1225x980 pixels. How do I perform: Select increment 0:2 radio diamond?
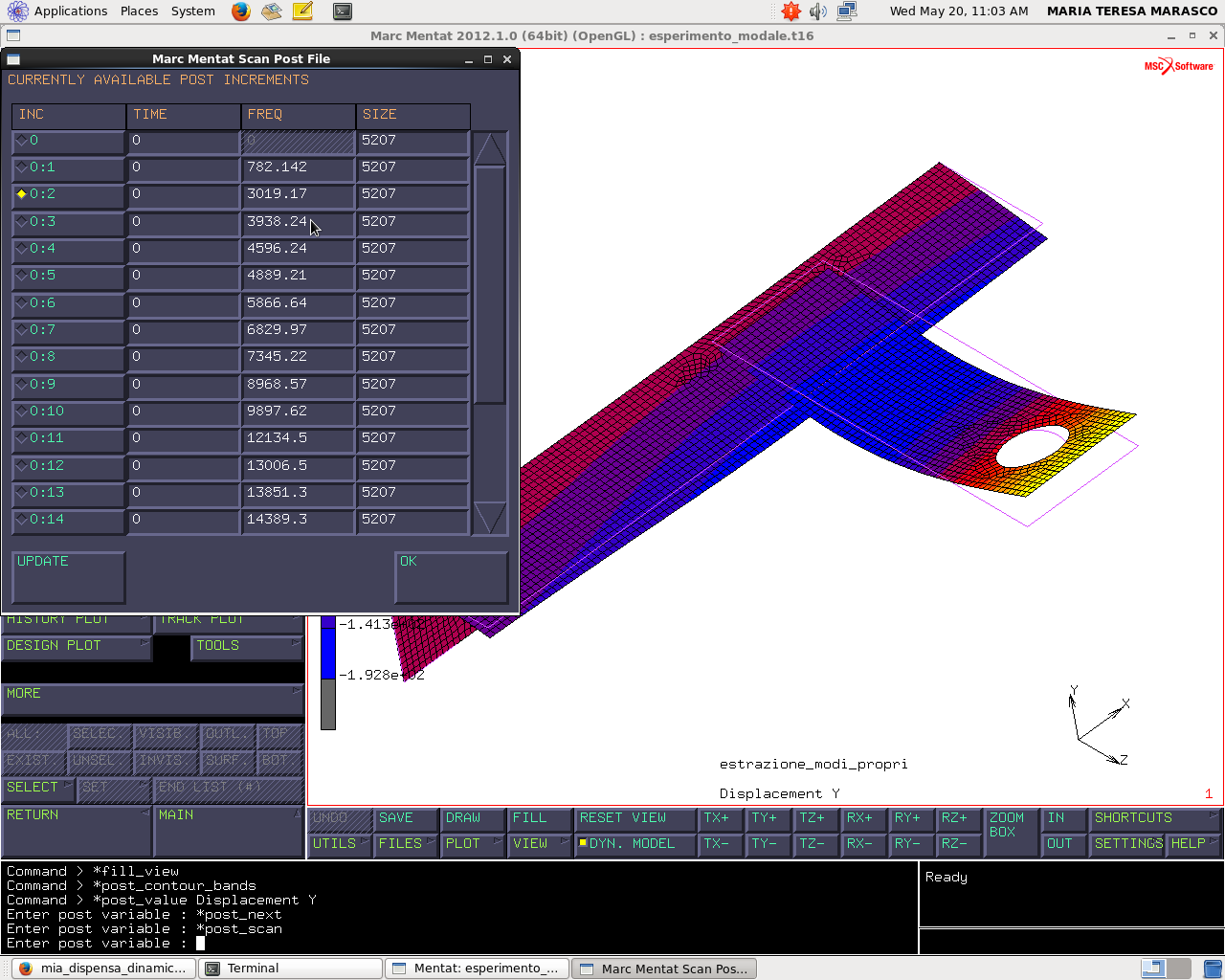(x=22, y=194)
